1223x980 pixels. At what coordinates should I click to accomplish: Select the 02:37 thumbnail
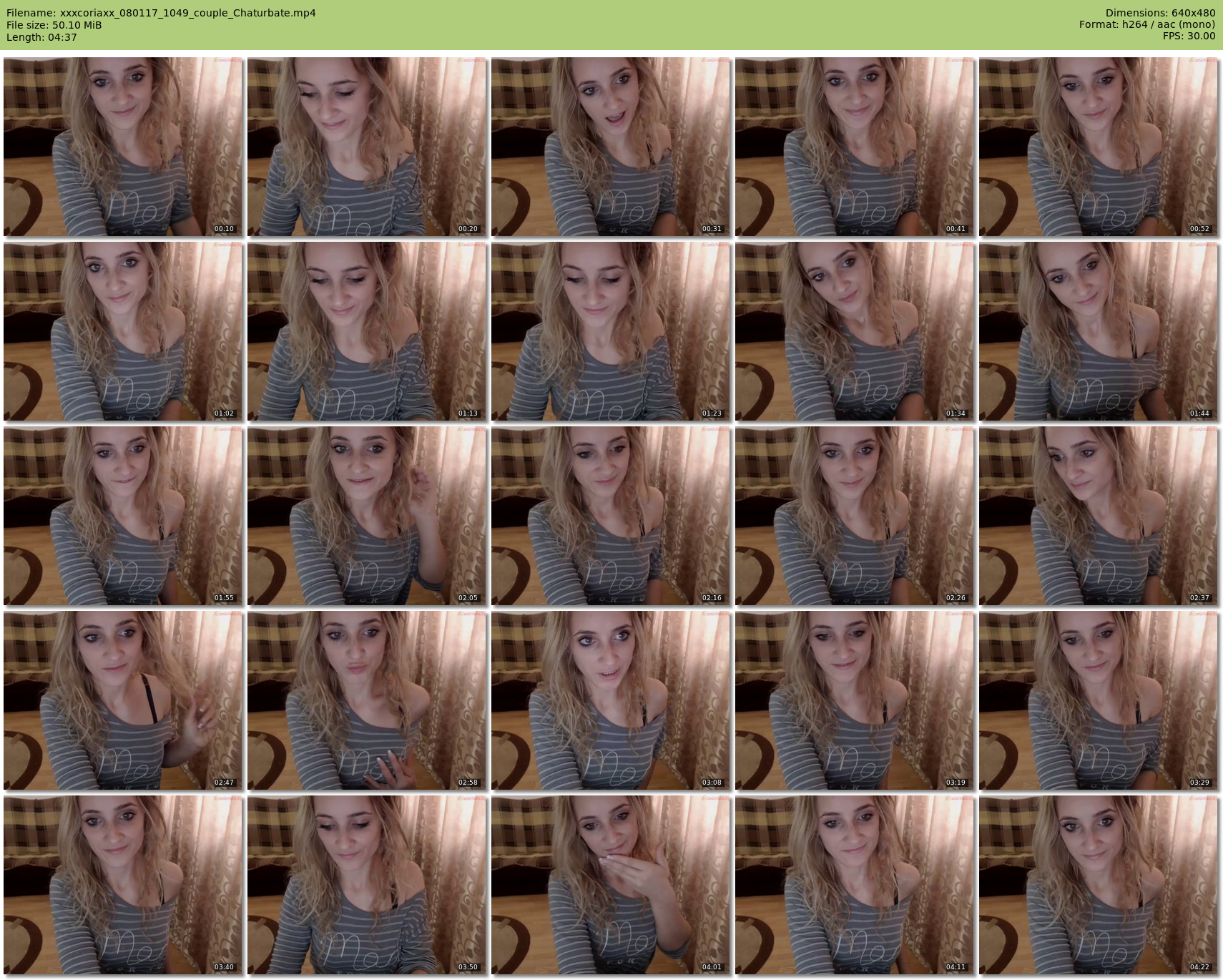(1099, 516)
